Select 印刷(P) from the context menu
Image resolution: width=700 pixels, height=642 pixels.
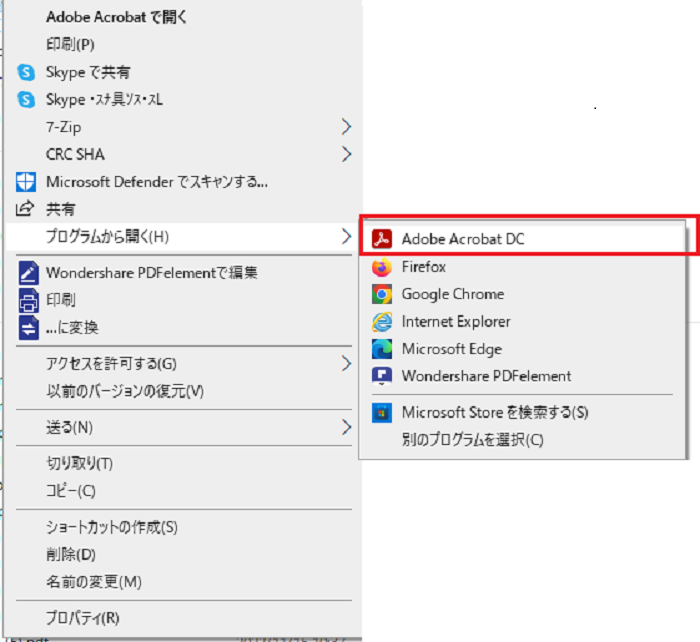(x=71, y=44)
